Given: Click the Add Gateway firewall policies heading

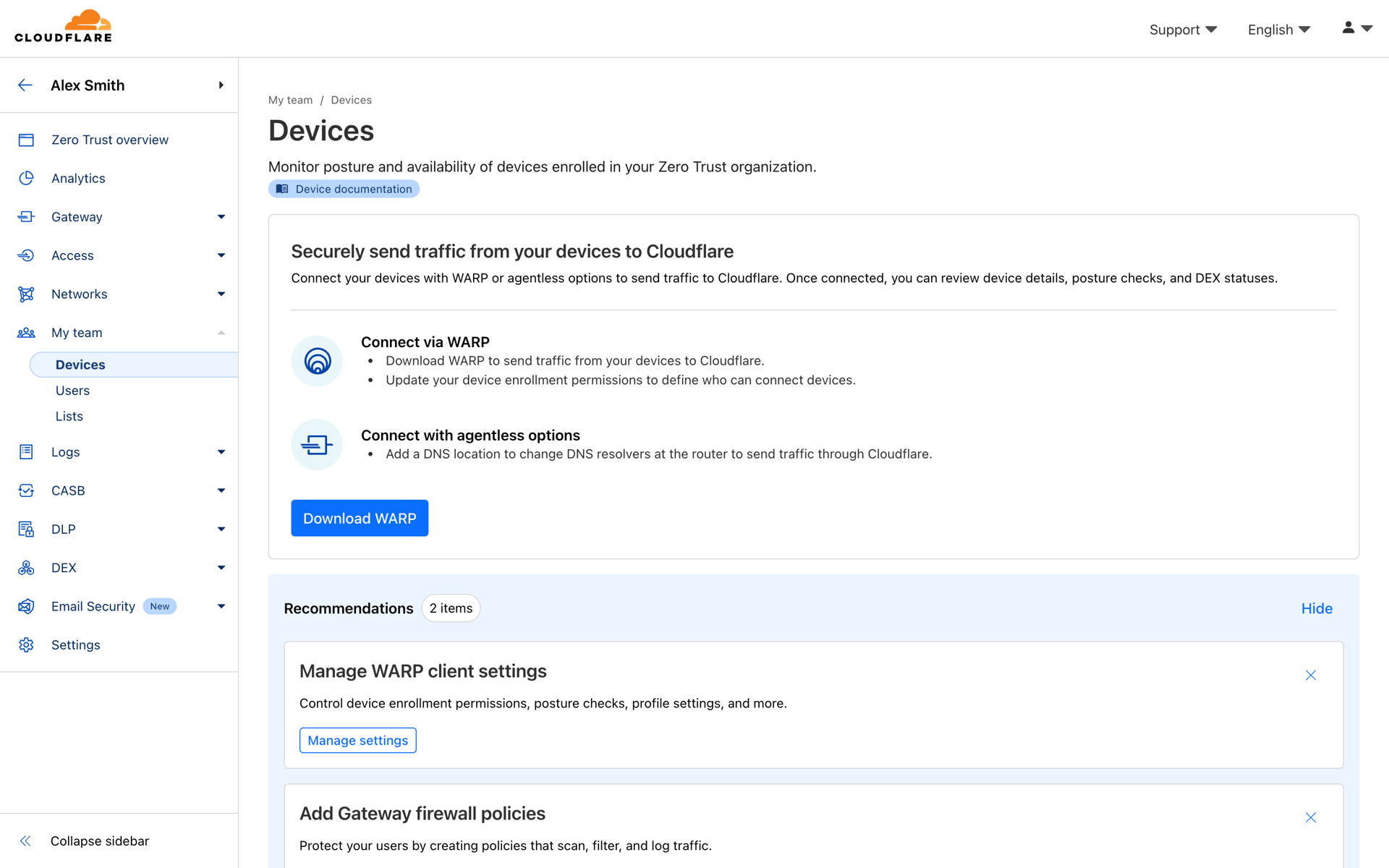Looking at the screenshot, I should coord(422,813).
